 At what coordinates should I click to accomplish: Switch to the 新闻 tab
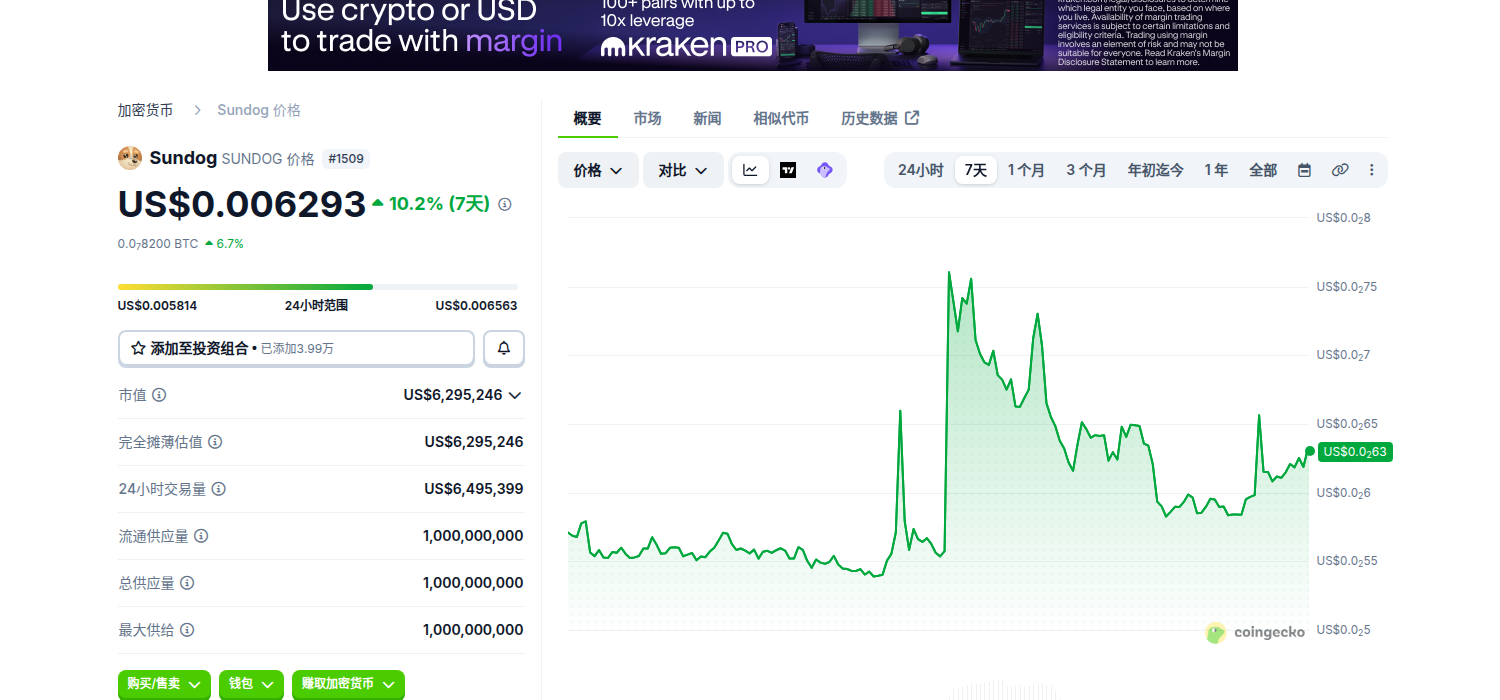(x=707, y=118)
